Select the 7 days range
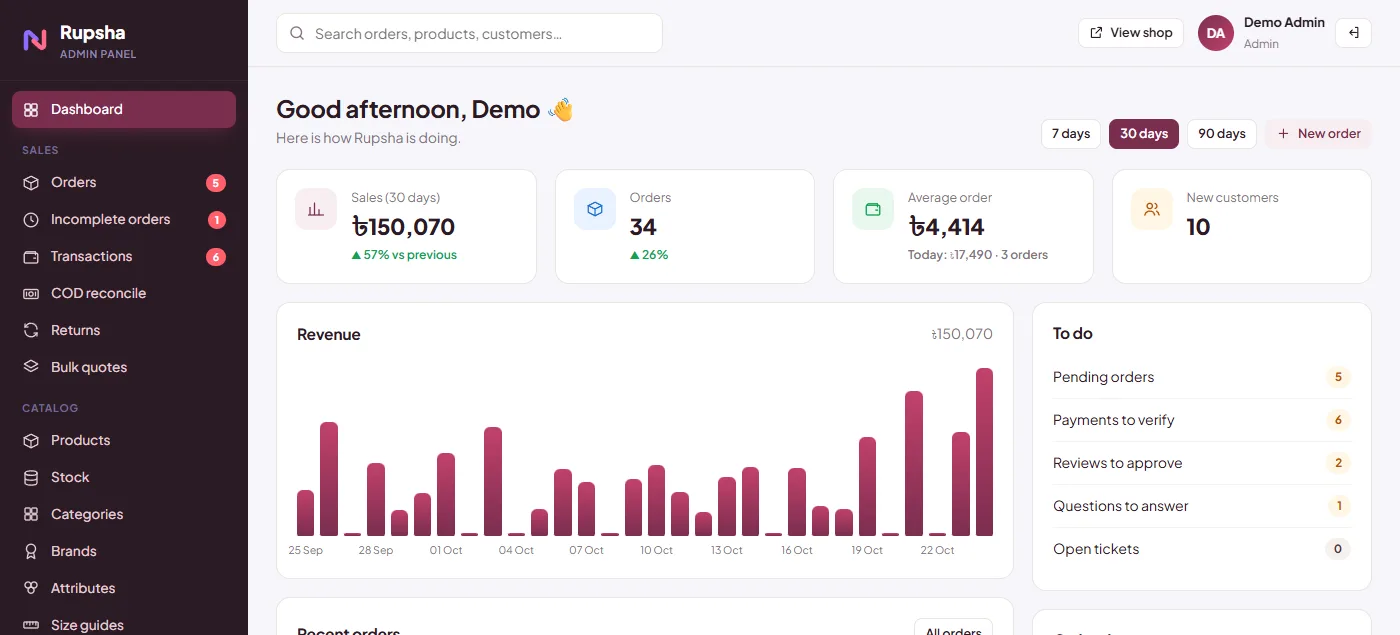Screen dimensions: 1400x635 click(x=1071, y=134)
